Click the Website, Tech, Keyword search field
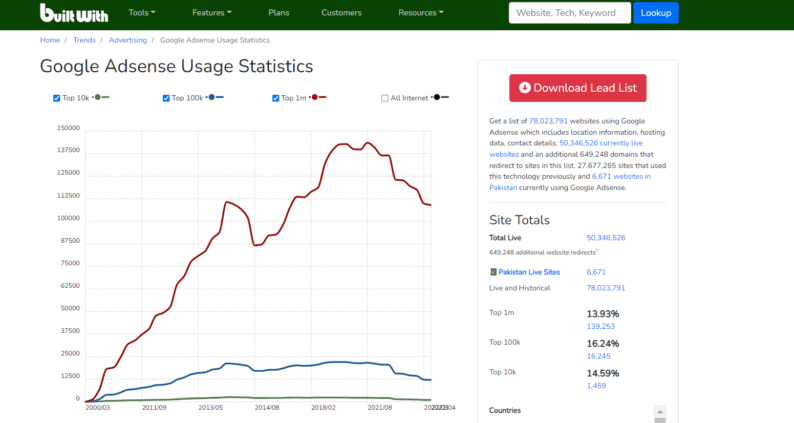This screenshot has width=794, height=423. click(570, 13)
